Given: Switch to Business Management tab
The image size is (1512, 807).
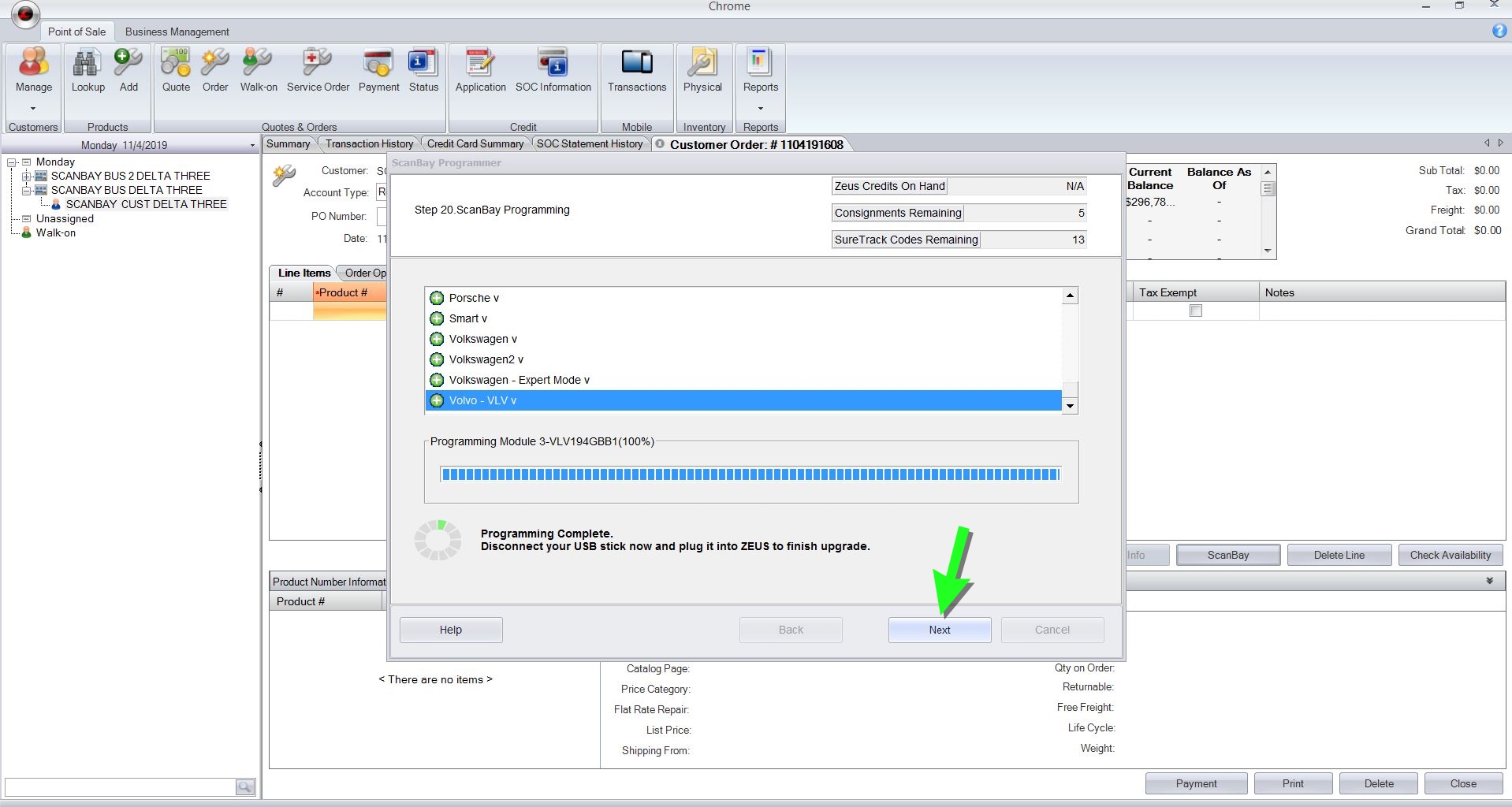Looking at the screenshot, I should (x=177, y=32).
